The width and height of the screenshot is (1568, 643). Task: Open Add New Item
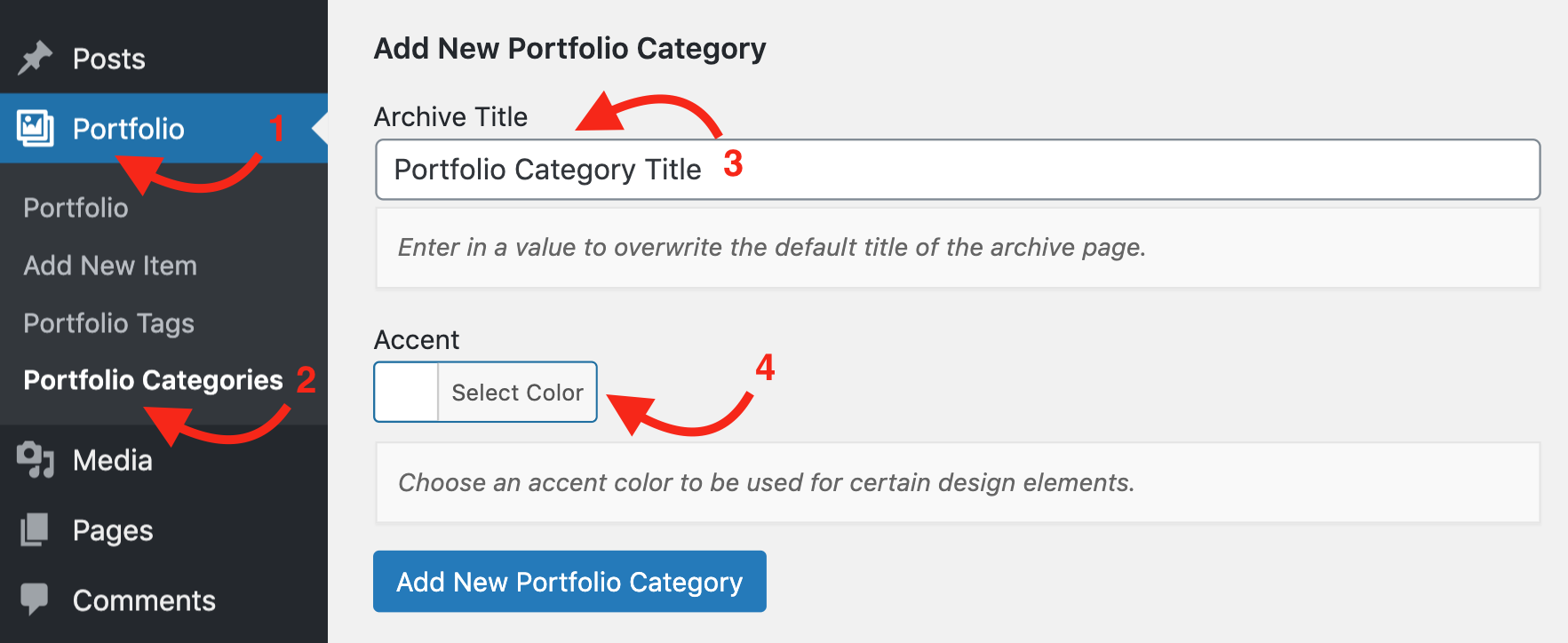109,265
